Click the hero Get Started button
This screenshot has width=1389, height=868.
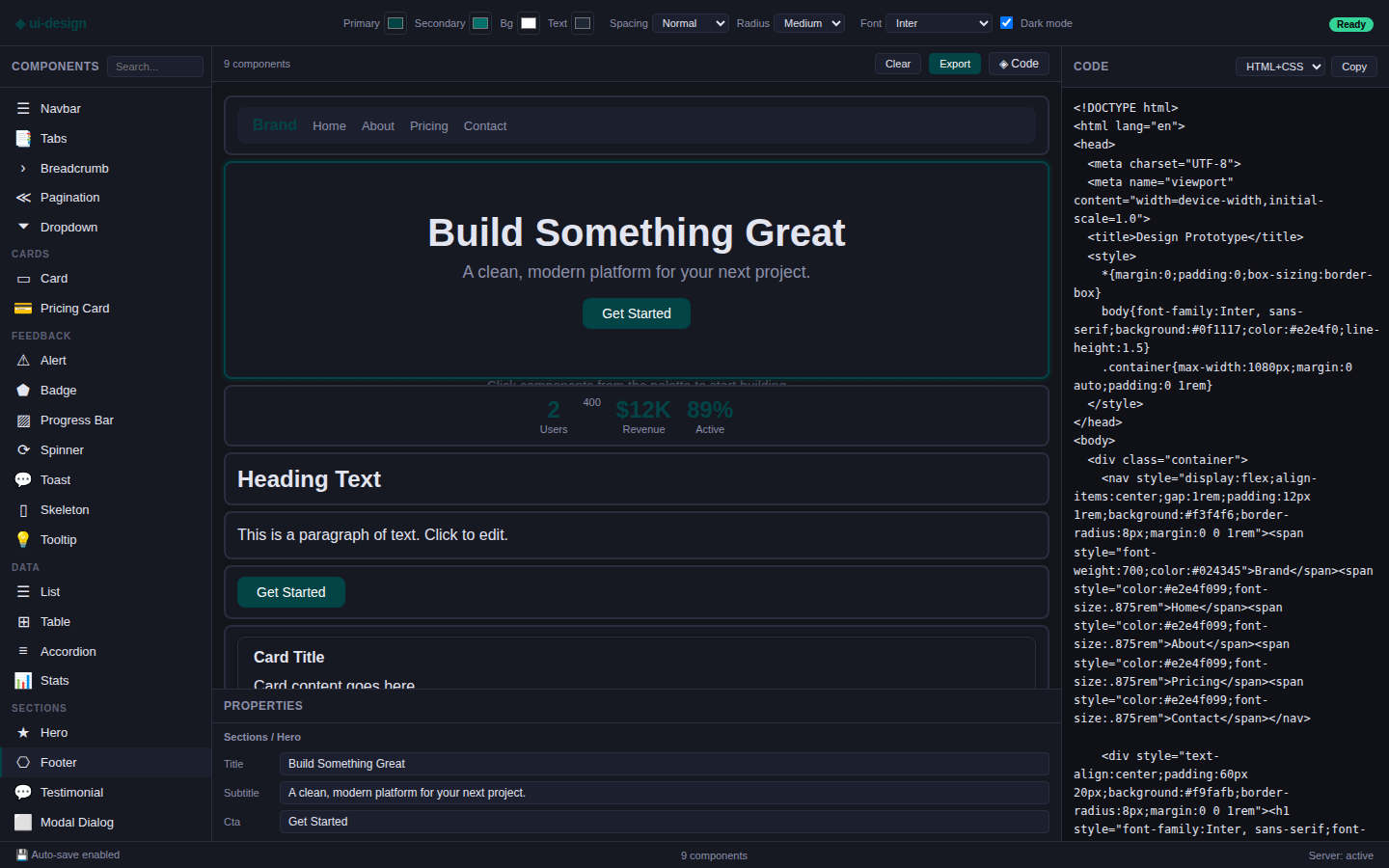(637, 313)
